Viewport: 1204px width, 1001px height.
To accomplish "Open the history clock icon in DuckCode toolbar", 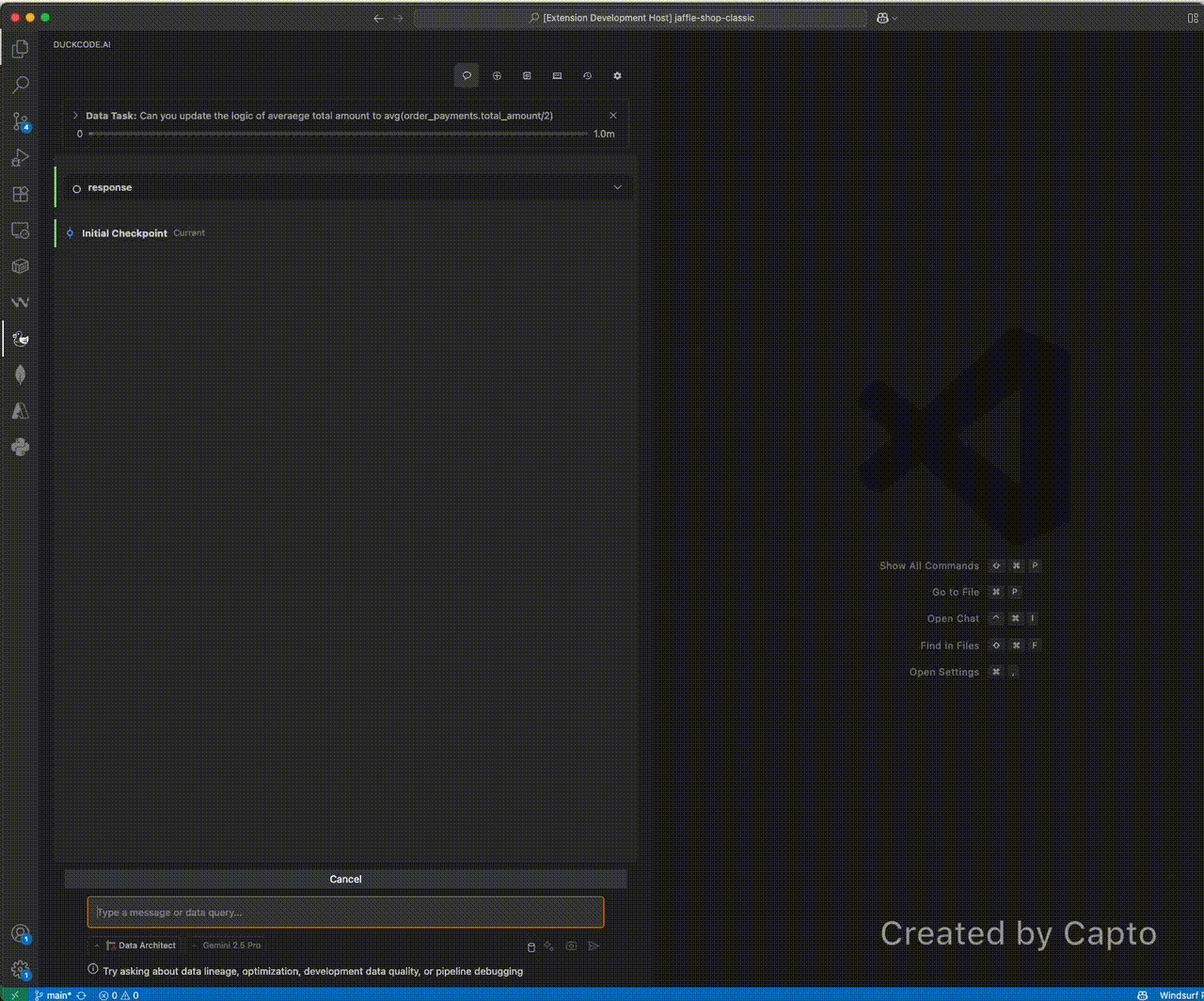I will (x=587, y=75).
